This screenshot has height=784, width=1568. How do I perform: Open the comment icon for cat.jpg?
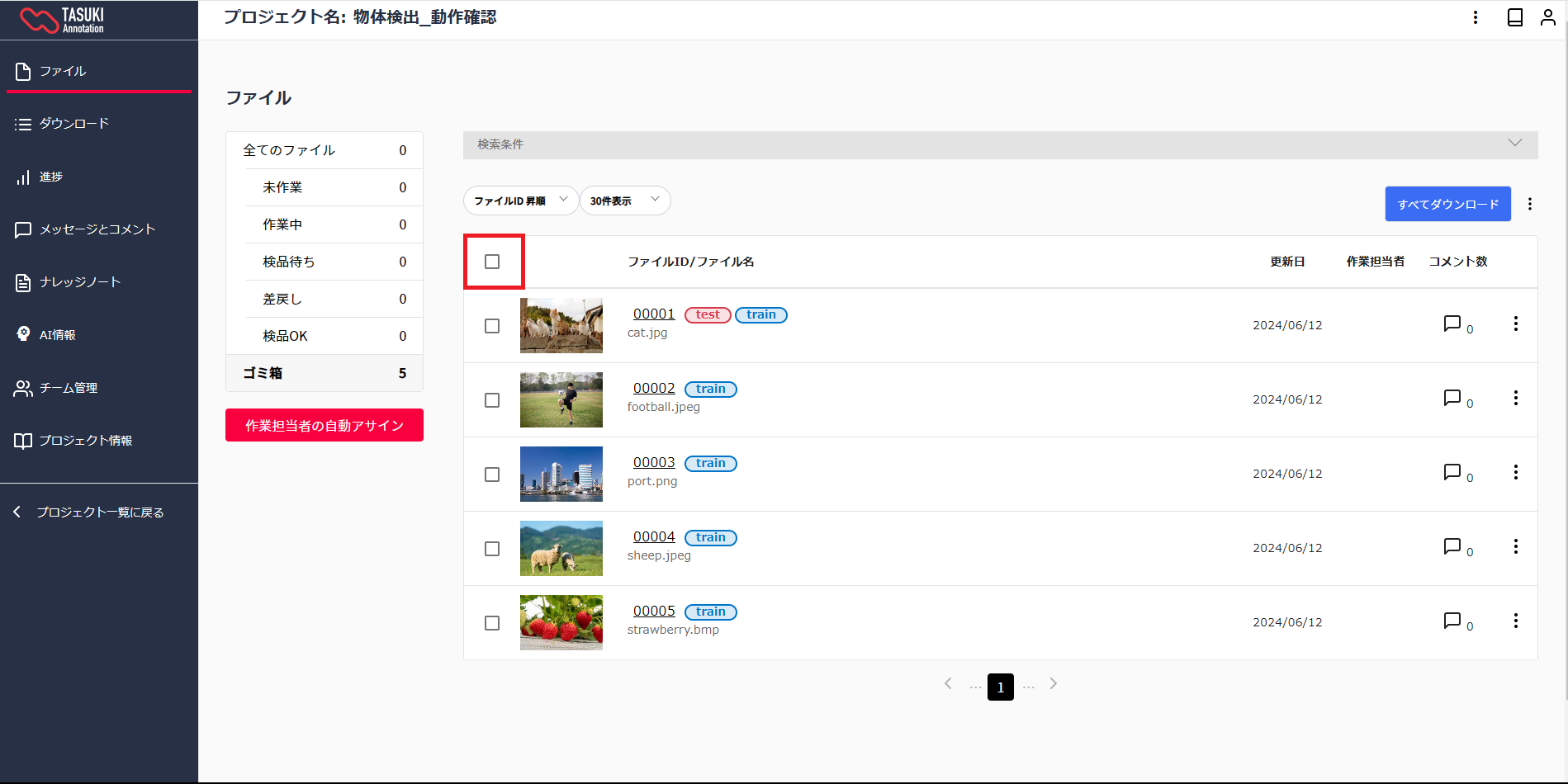(1452, 324)
